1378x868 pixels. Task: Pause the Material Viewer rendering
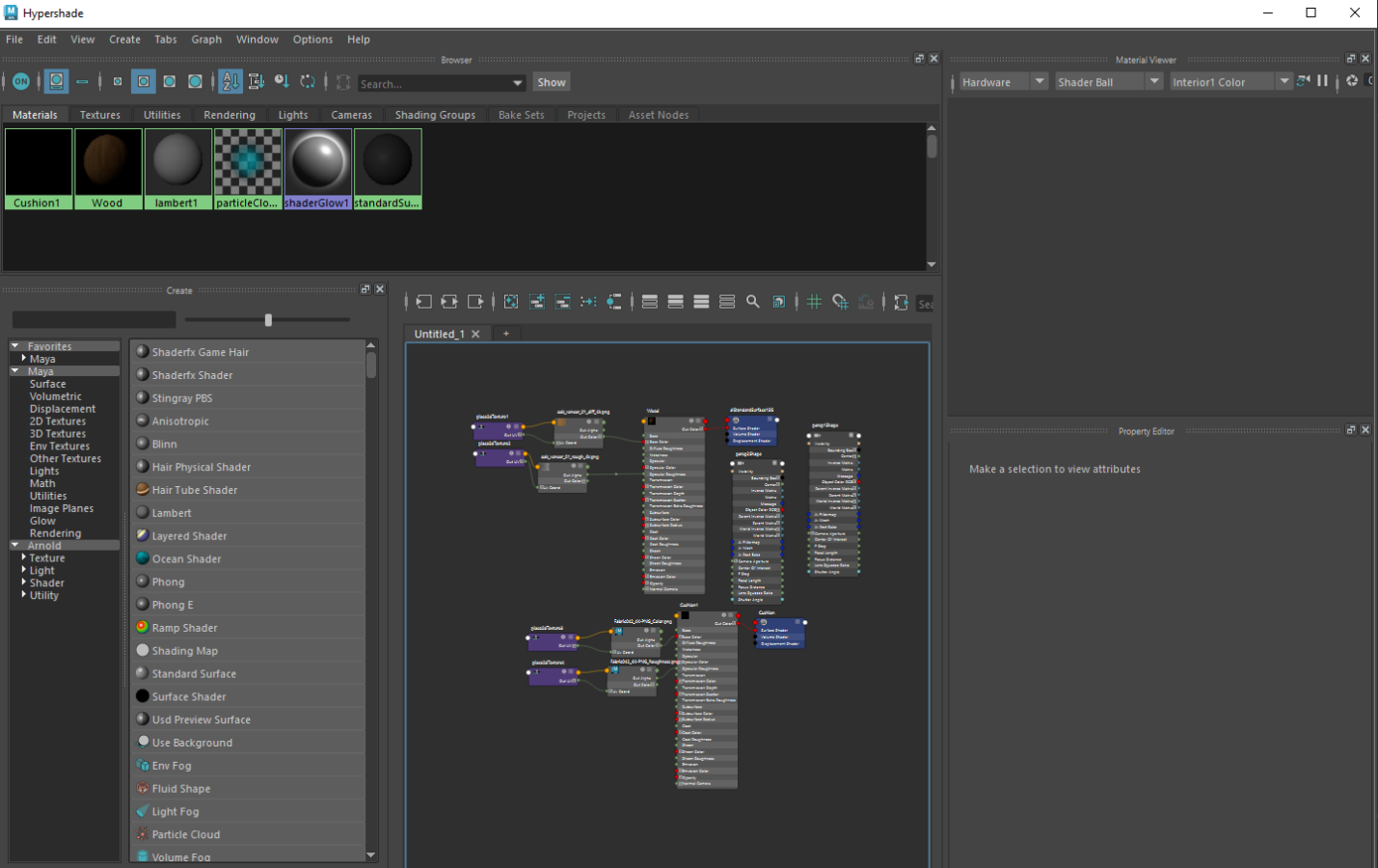pyautogui.click(x=1323, y=81)
